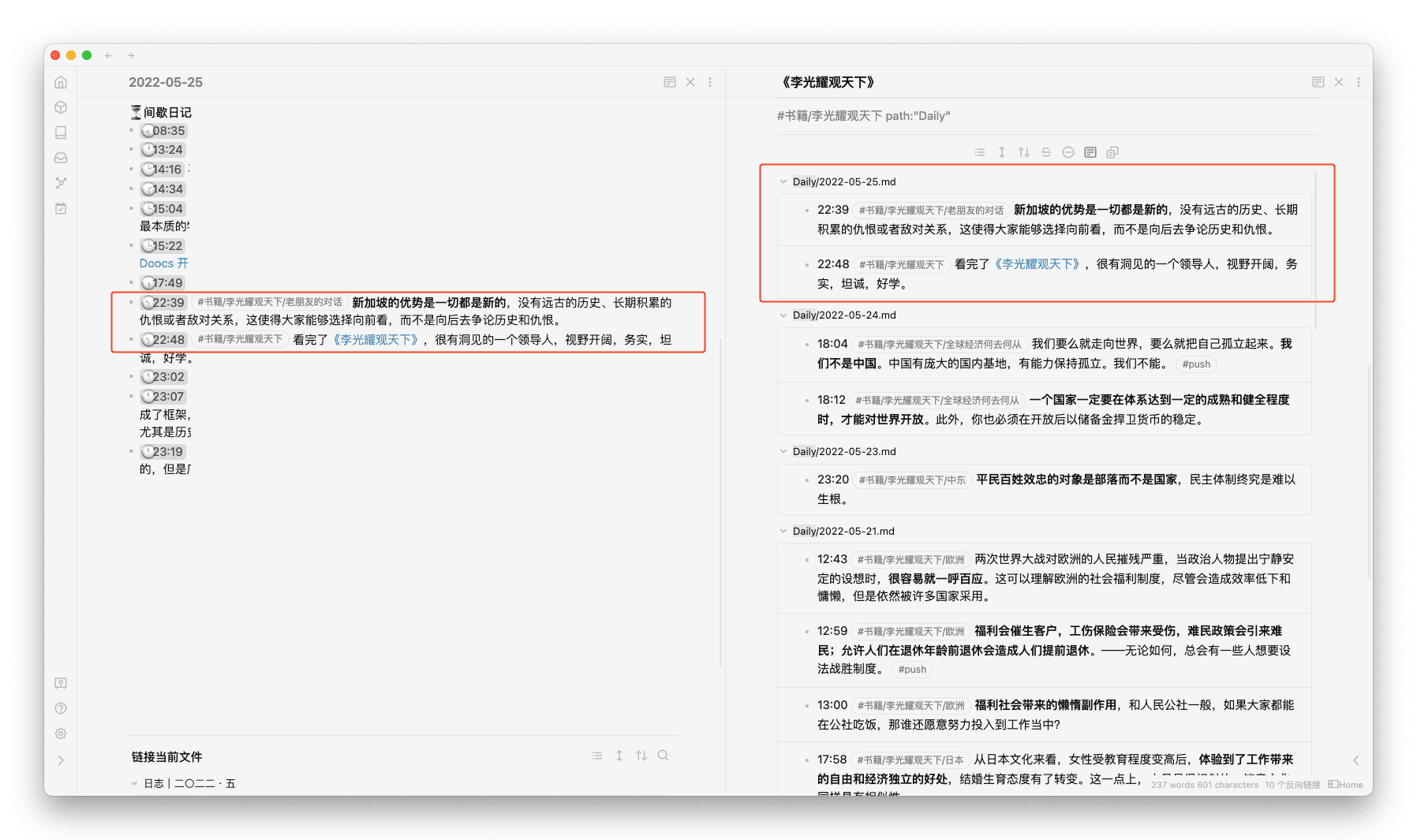Toggle the strikethrough icon in query toolbar
The width and height of the screenshot is (1417, 840).
(1046, 152)
